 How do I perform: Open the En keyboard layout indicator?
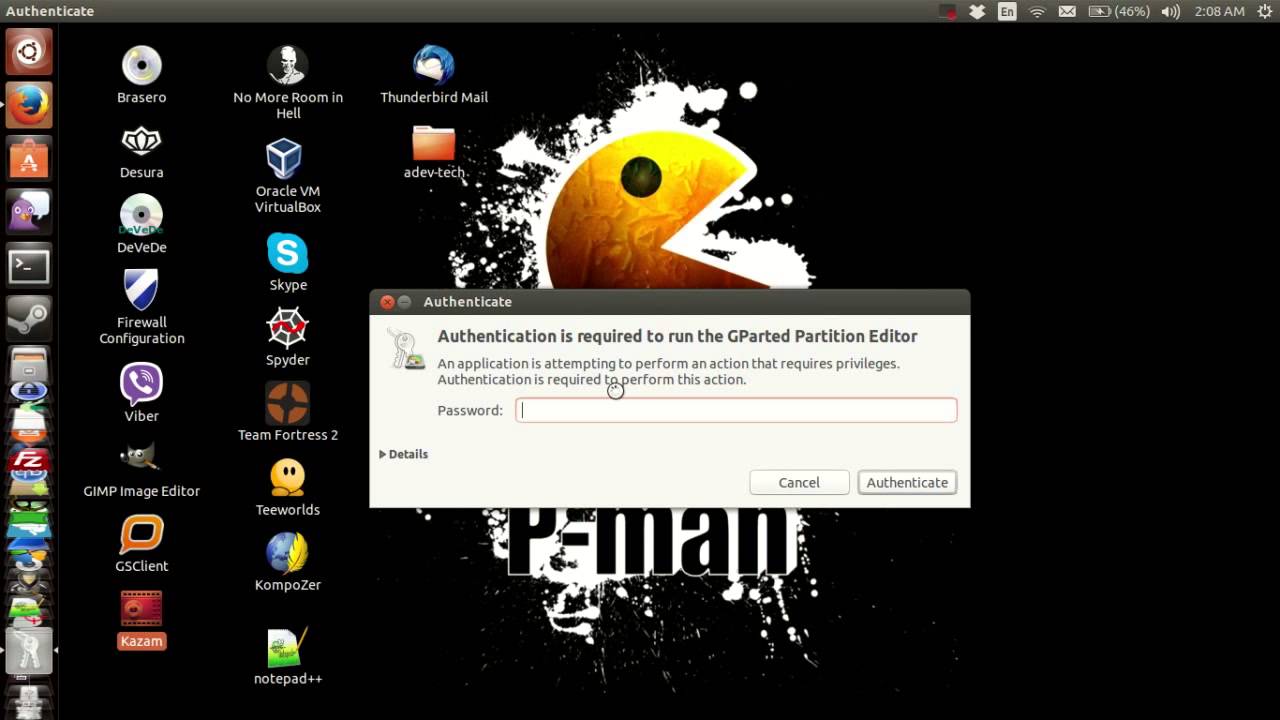click(1008, 12)
